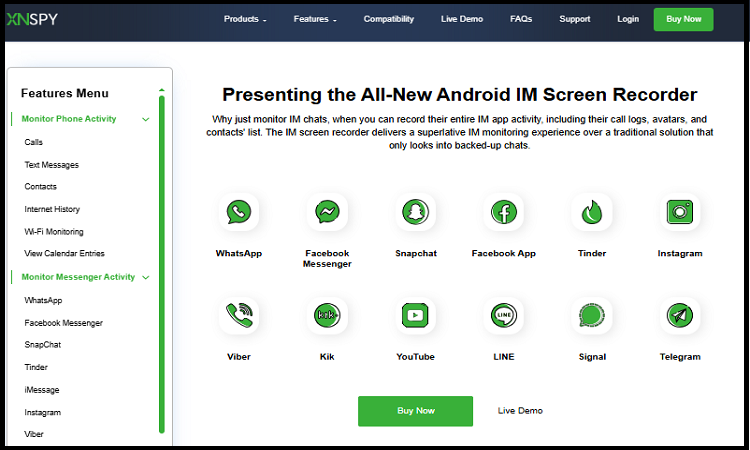
Task: Click the Live Demo link beside Buy Now
Action: point(520,411)
